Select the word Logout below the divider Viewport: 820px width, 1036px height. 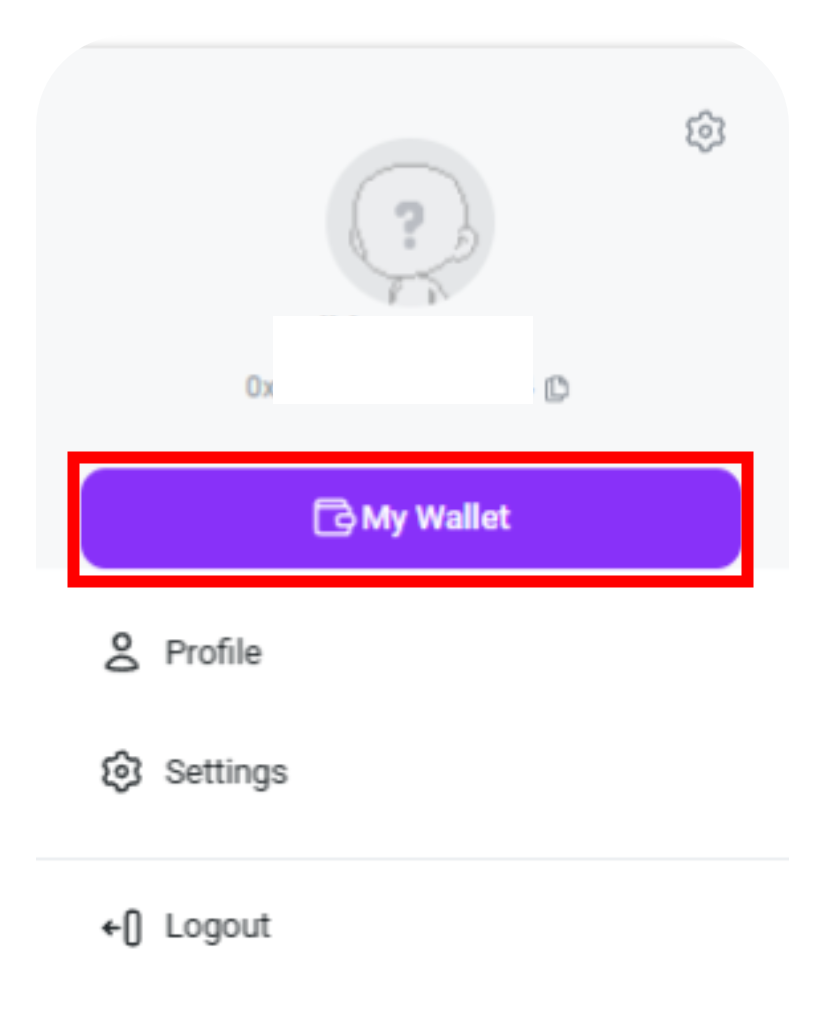tap(218, 926)
